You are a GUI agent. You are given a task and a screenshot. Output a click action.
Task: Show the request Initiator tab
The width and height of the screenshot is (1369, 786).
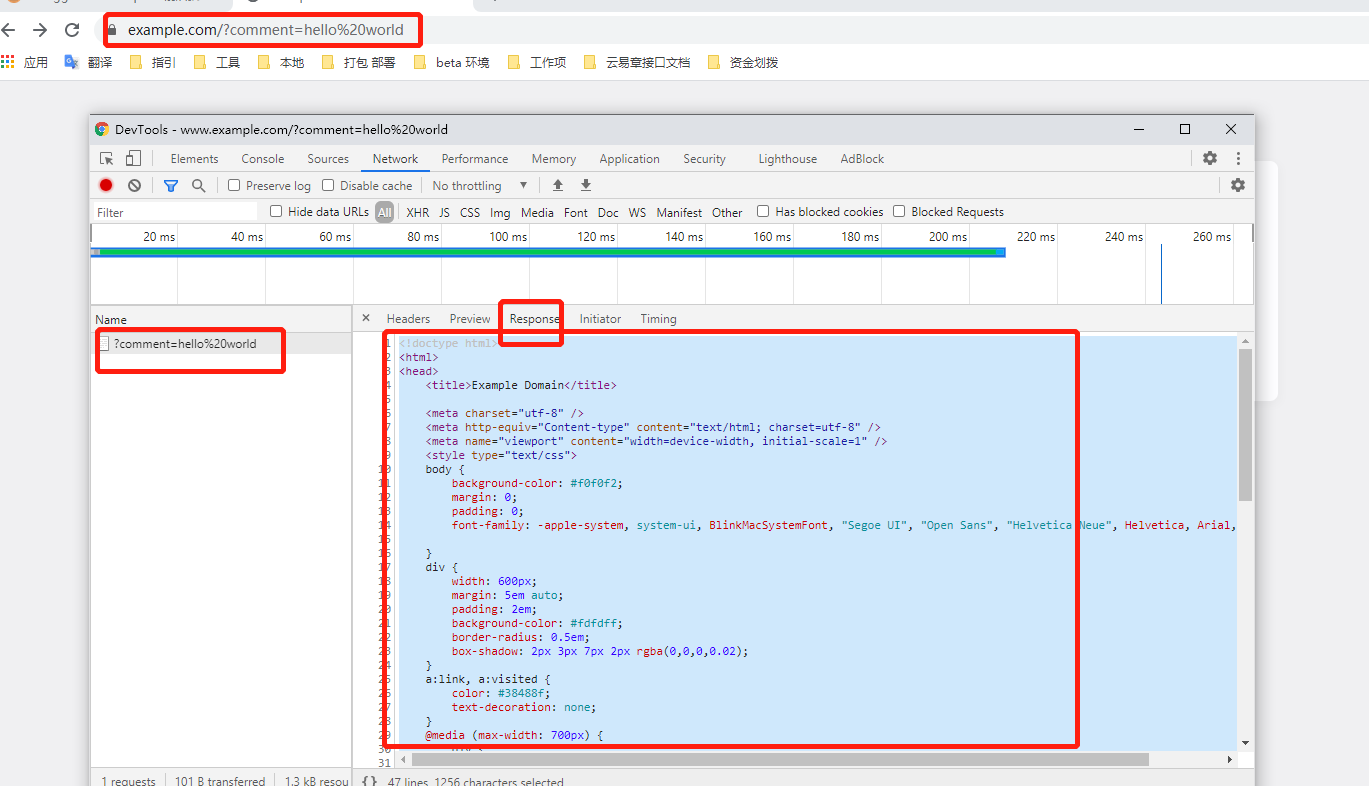[x=600, y=319]
